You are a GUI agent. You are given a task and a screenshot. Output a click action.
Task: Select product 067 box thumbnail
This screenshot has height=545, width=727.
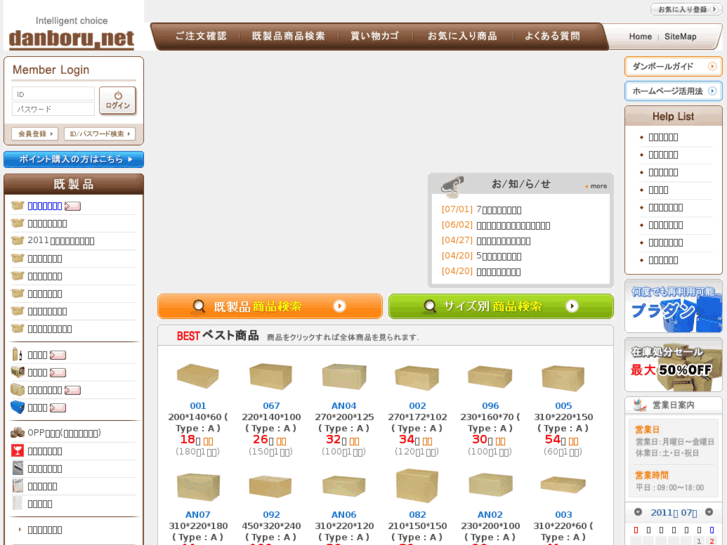pos(271,376)
